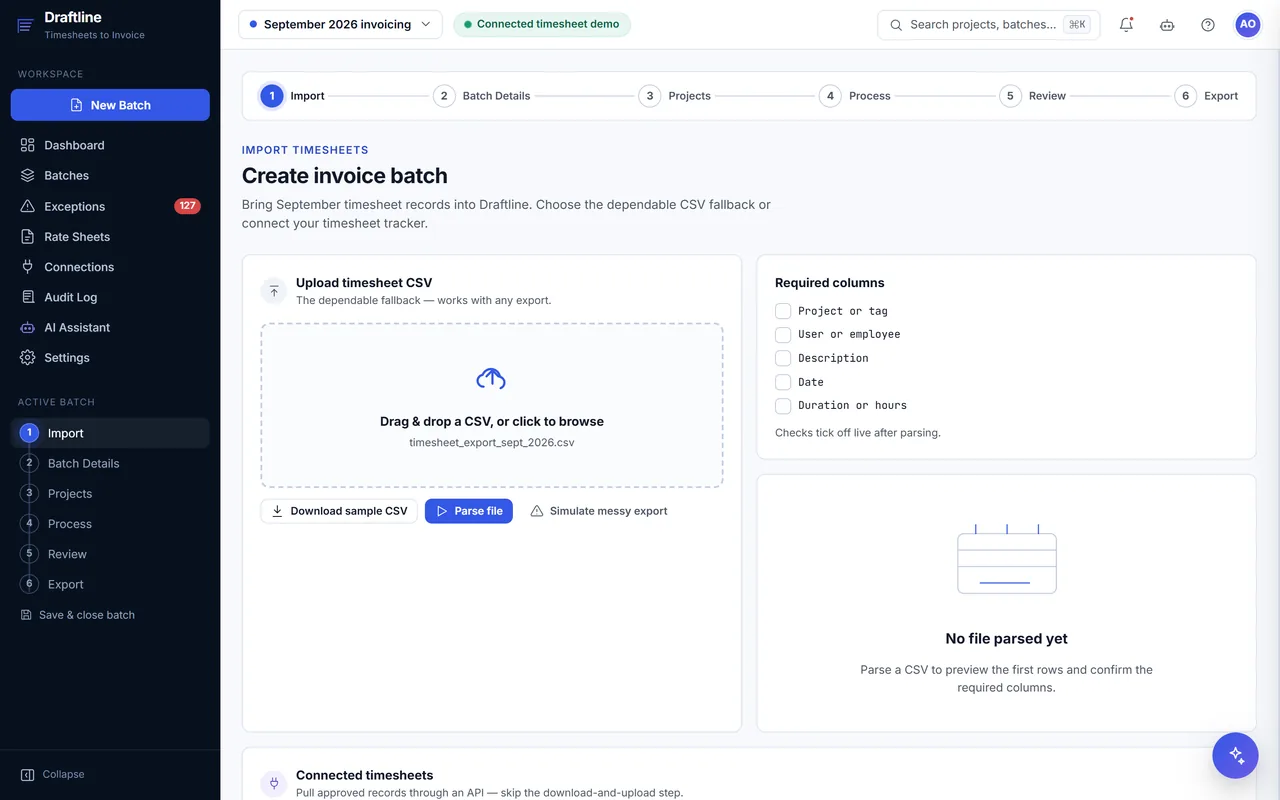Viewport: 1280px width, 800px height.
Task: Open Review in Active Batch sidebar
Action: click(110, 554)
